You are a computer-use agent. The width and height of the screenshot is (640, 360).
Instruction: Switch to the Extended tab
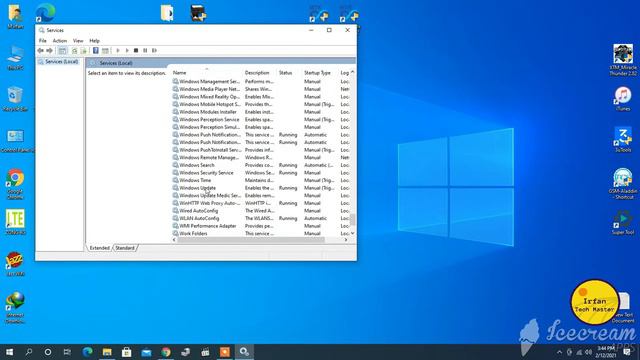(x=99, y=248)
